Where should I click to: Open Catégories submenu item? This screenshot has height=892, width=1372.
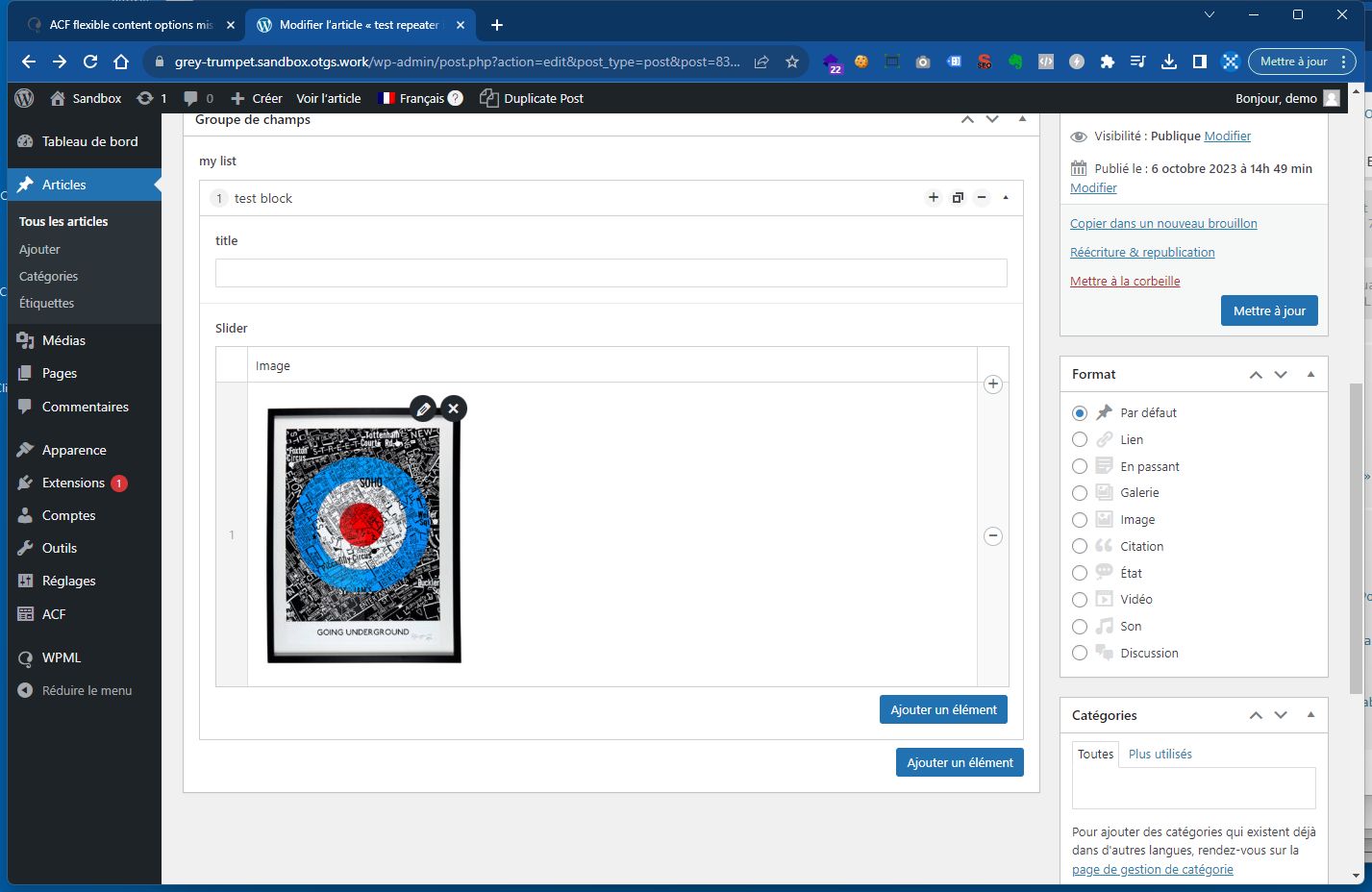tap(48, 276)
